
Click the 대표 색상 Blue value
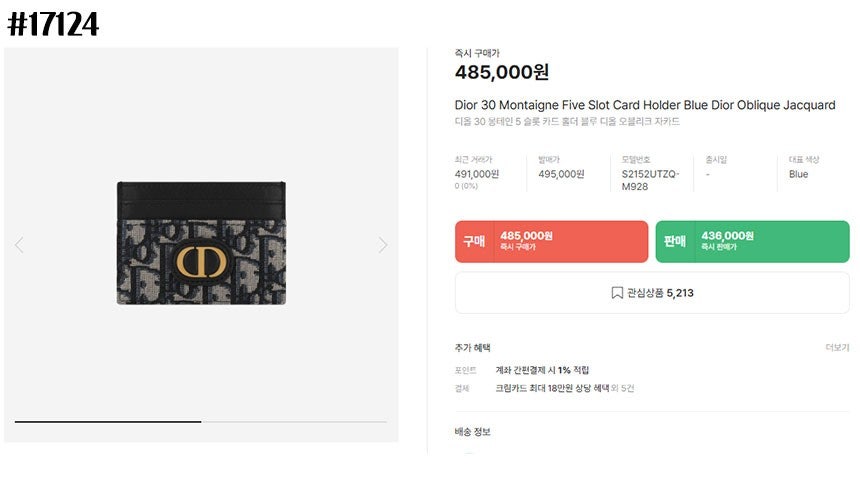point(798,174)
